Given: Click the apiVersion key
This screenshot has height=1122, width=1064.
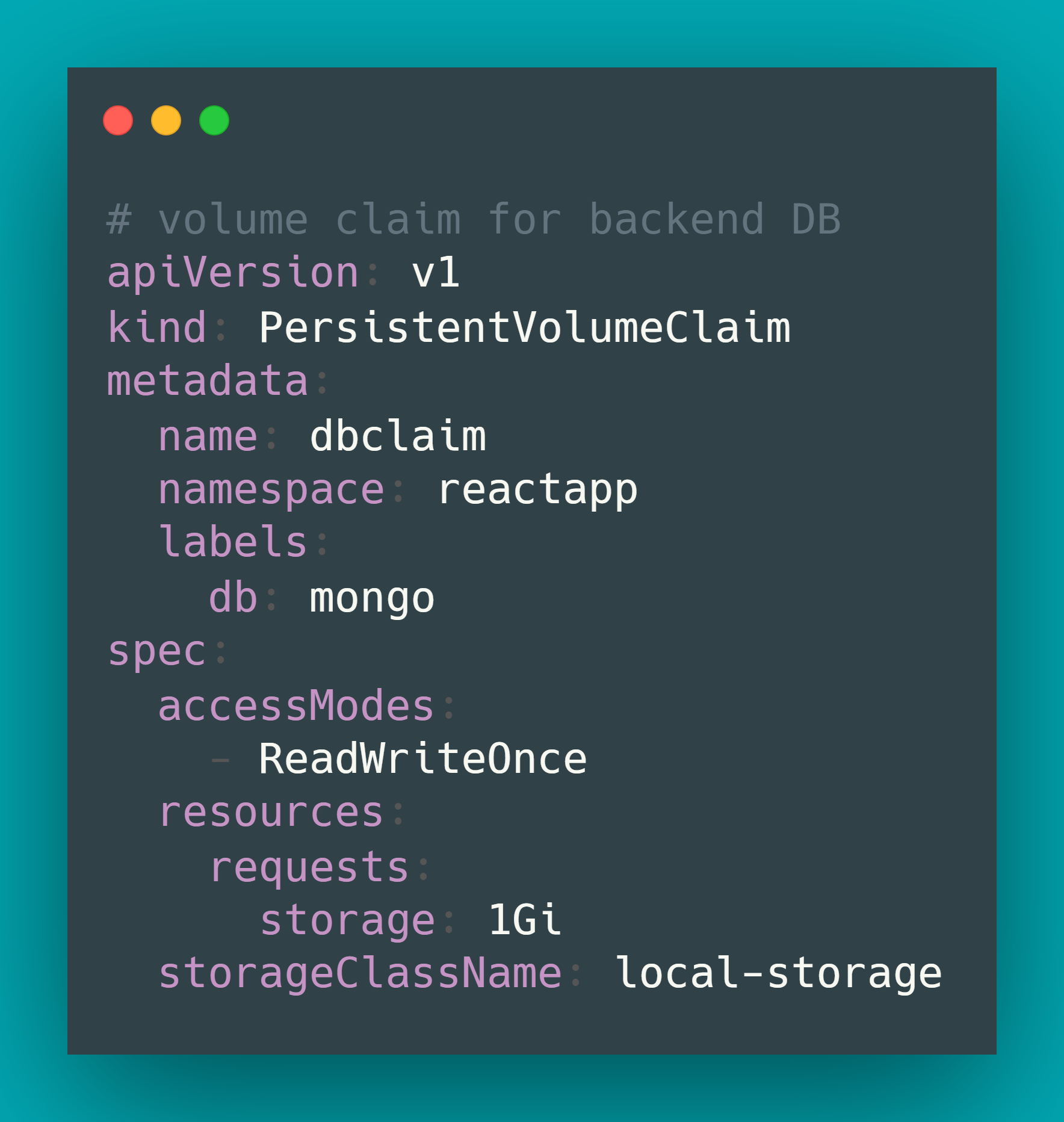Looking at the screenshot, I should pyautogui.click(x=233, y=273).
